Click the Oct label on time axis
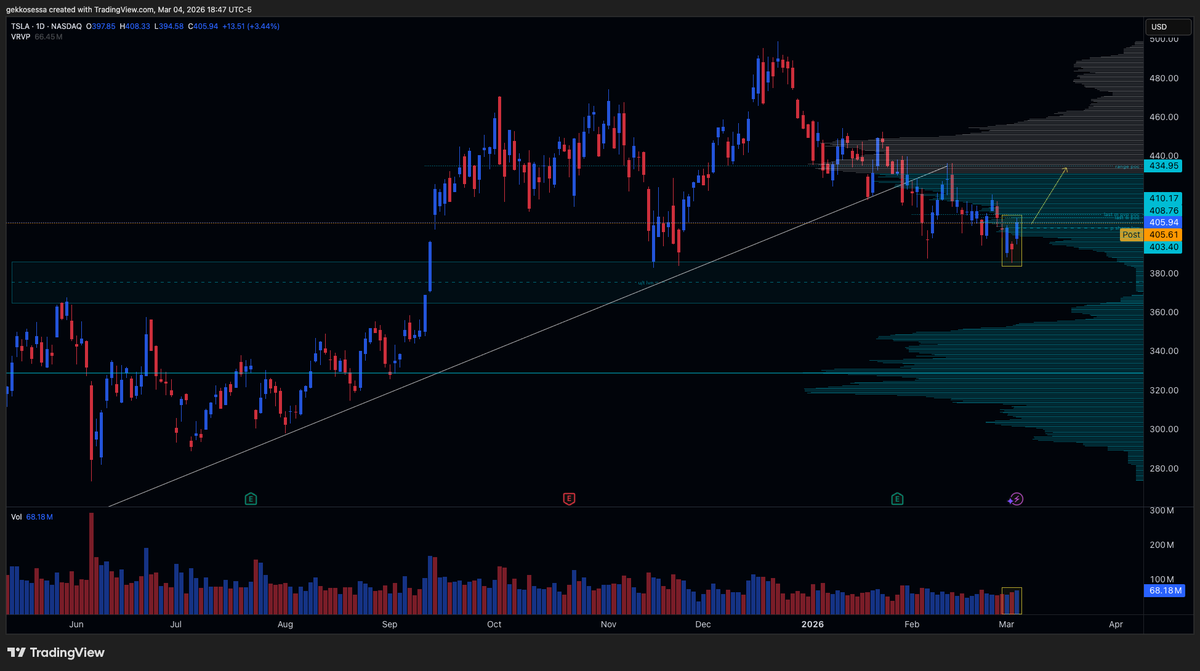 tap(494, 624)
